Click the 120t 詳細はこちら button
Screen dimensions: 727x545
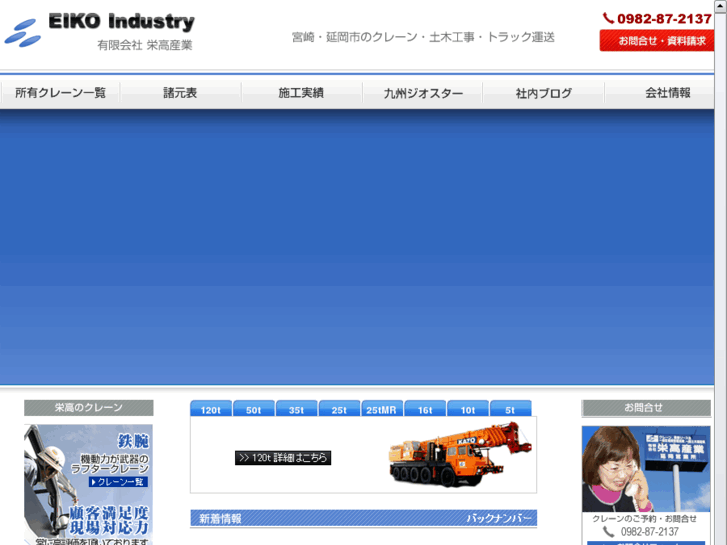click(x=283, y=458)
